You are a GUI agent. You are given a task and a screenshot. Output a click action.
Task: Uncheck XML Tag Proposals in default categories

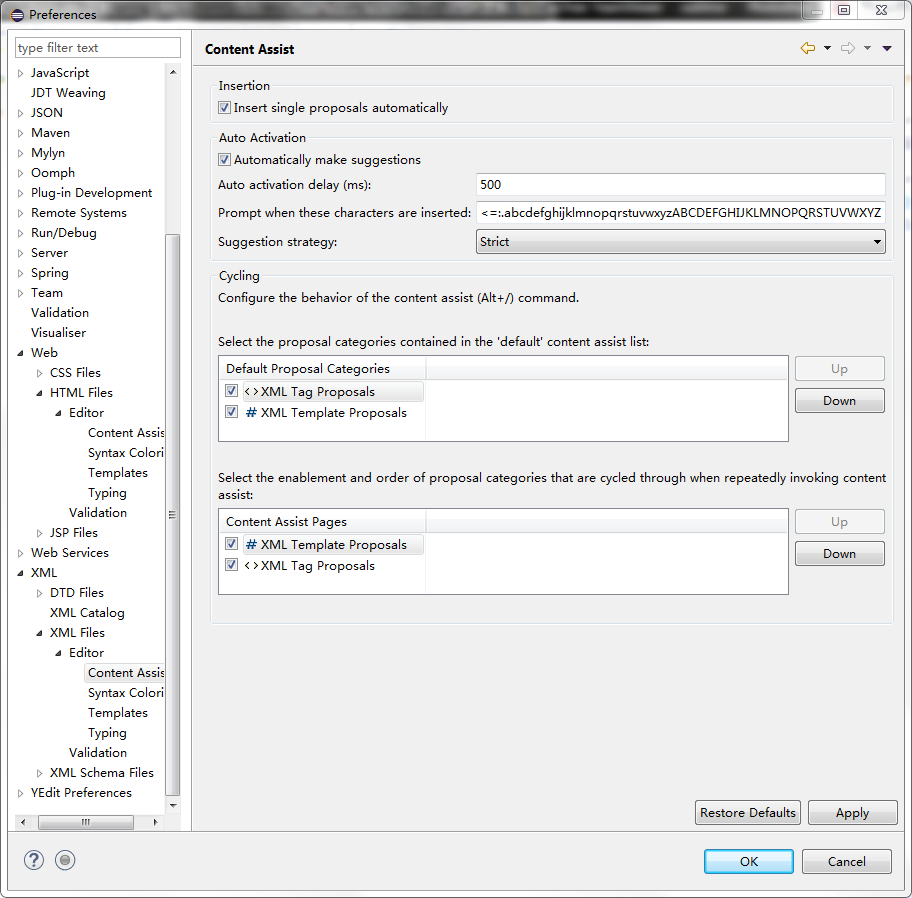[231, 391]
